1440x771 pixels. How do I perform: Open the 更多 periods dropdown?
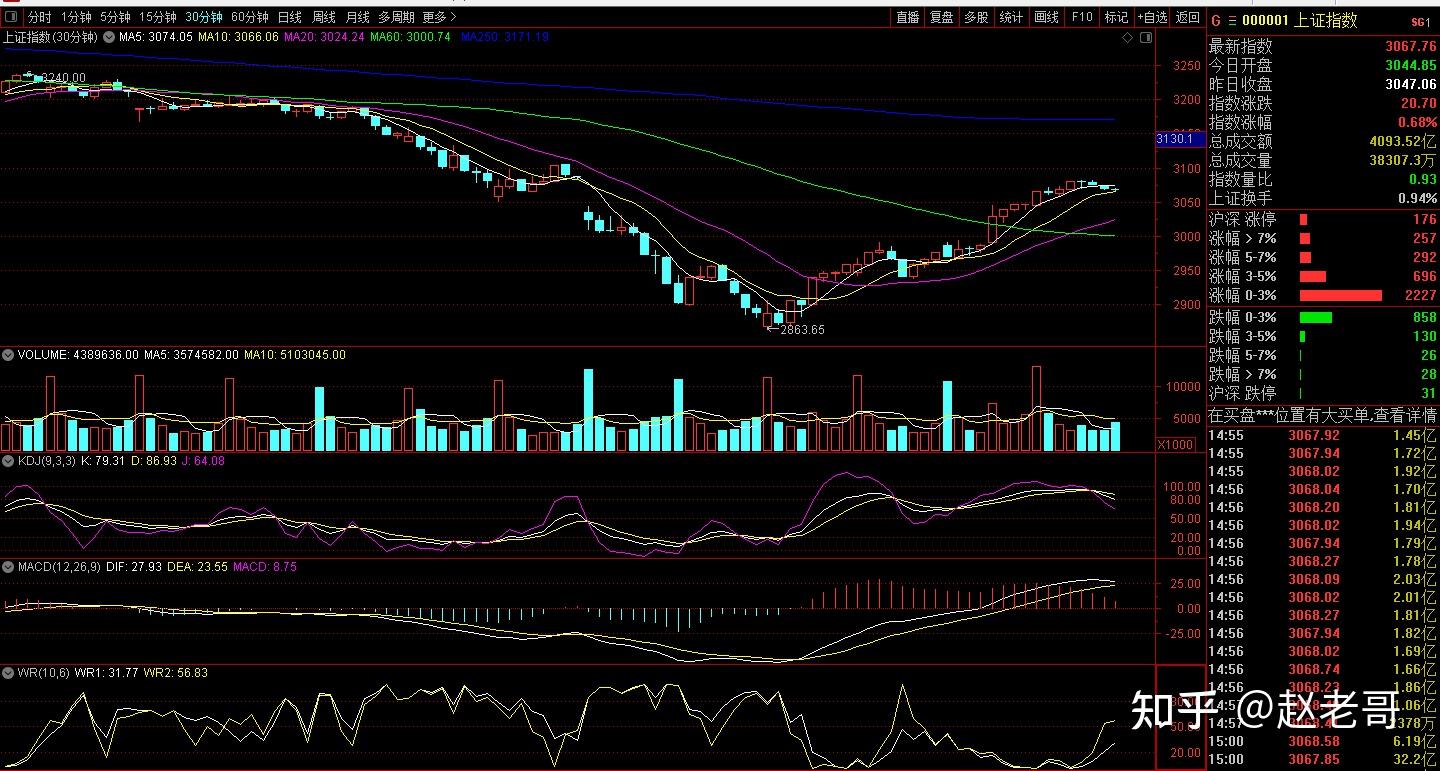click(x=439, y=17)
